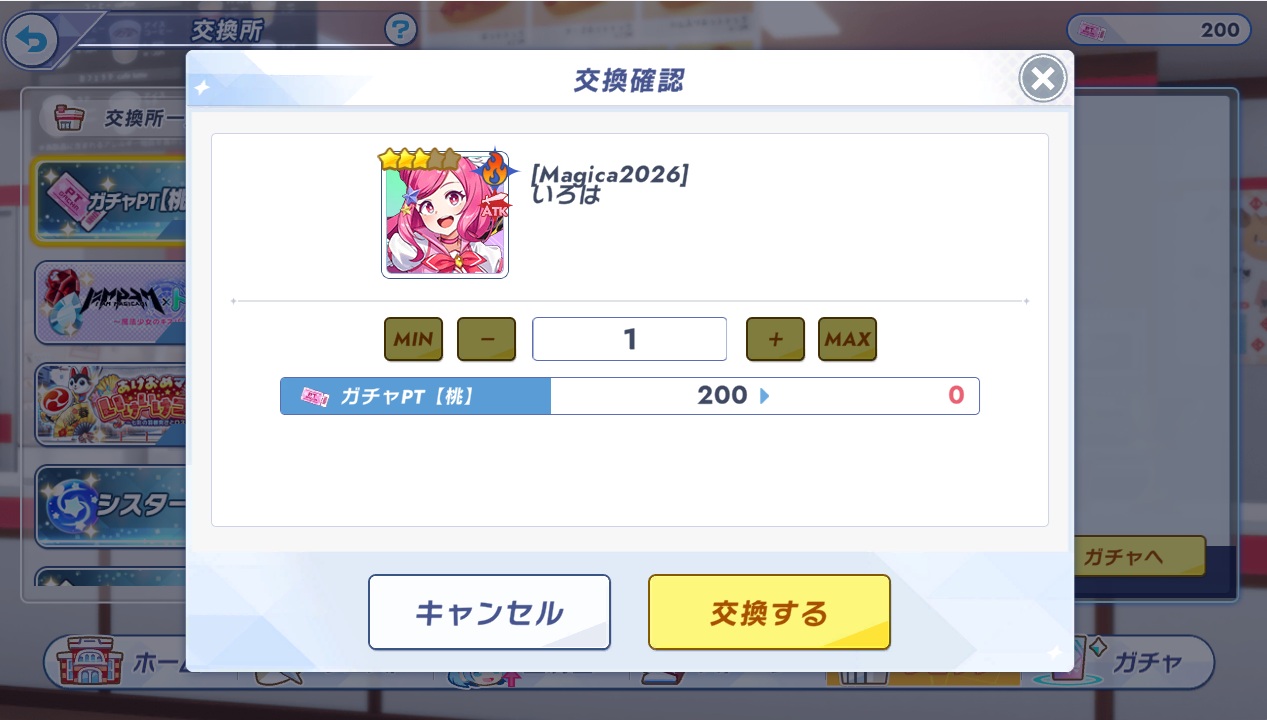Select the ホーム home icon
Image resolution: width=1267 pixels, height=720 pixels.
(x=86, y=664)
